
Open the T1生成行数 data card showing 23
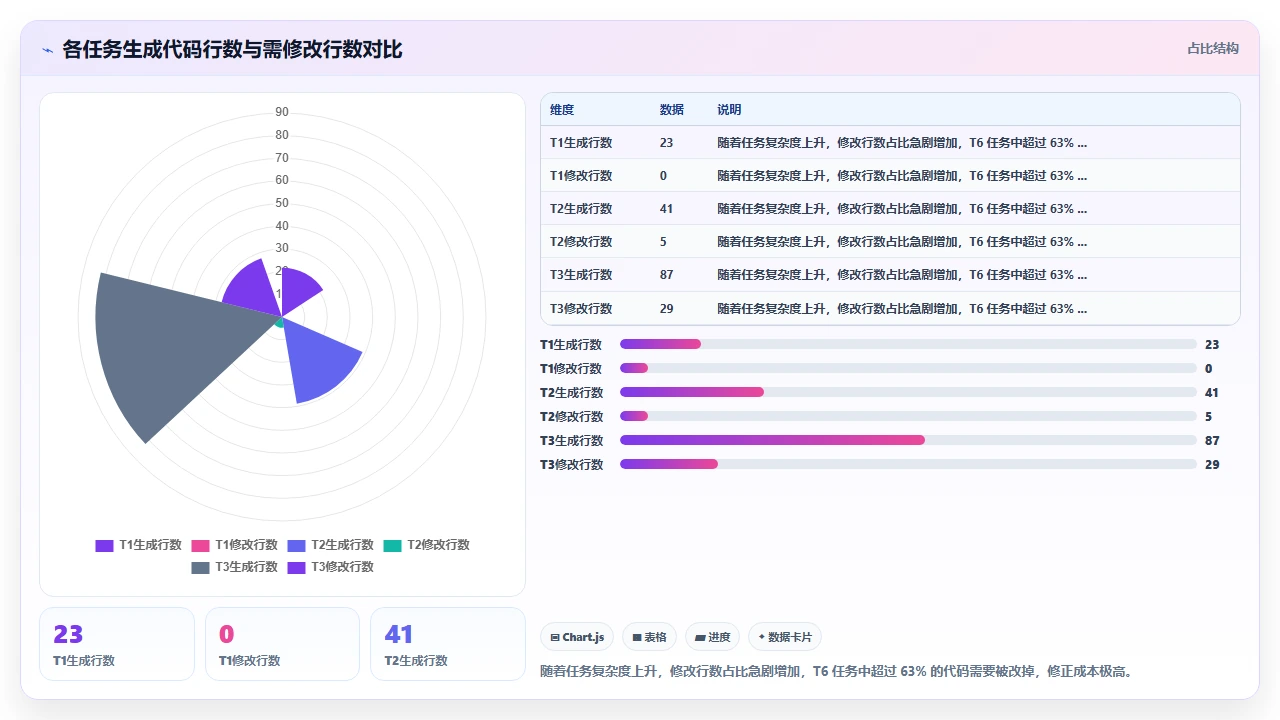point(117,644)
